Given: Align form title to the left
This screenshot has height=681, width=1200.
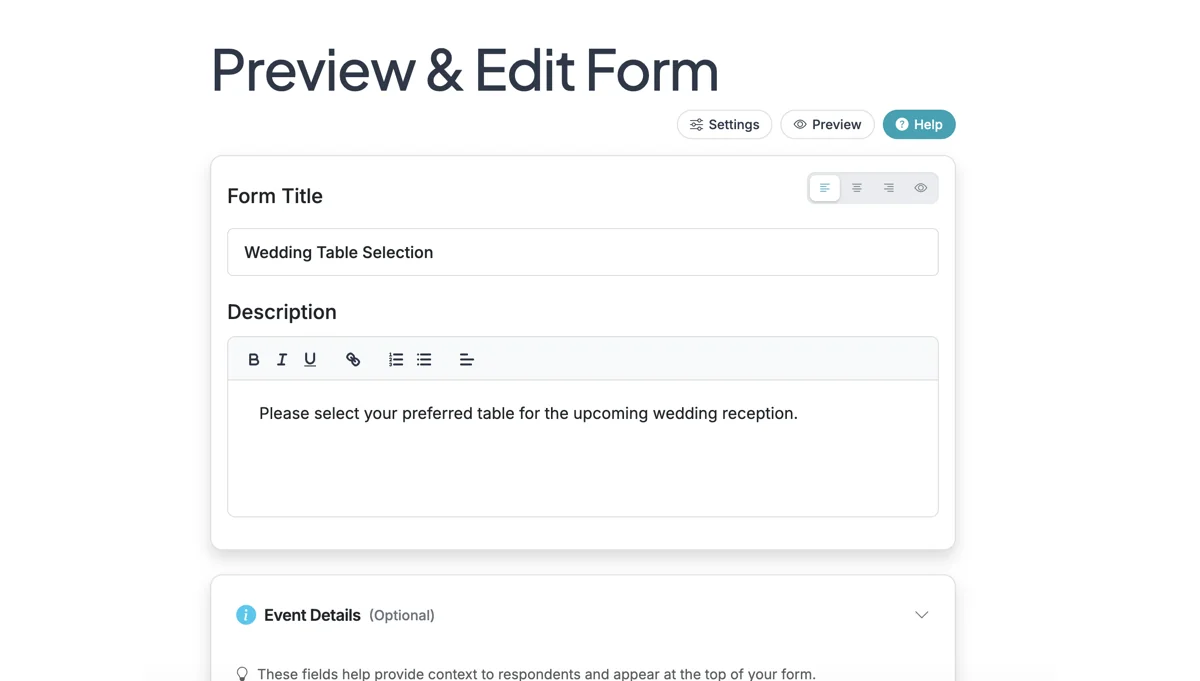Looking at the screenshot, I should (825, 188).
